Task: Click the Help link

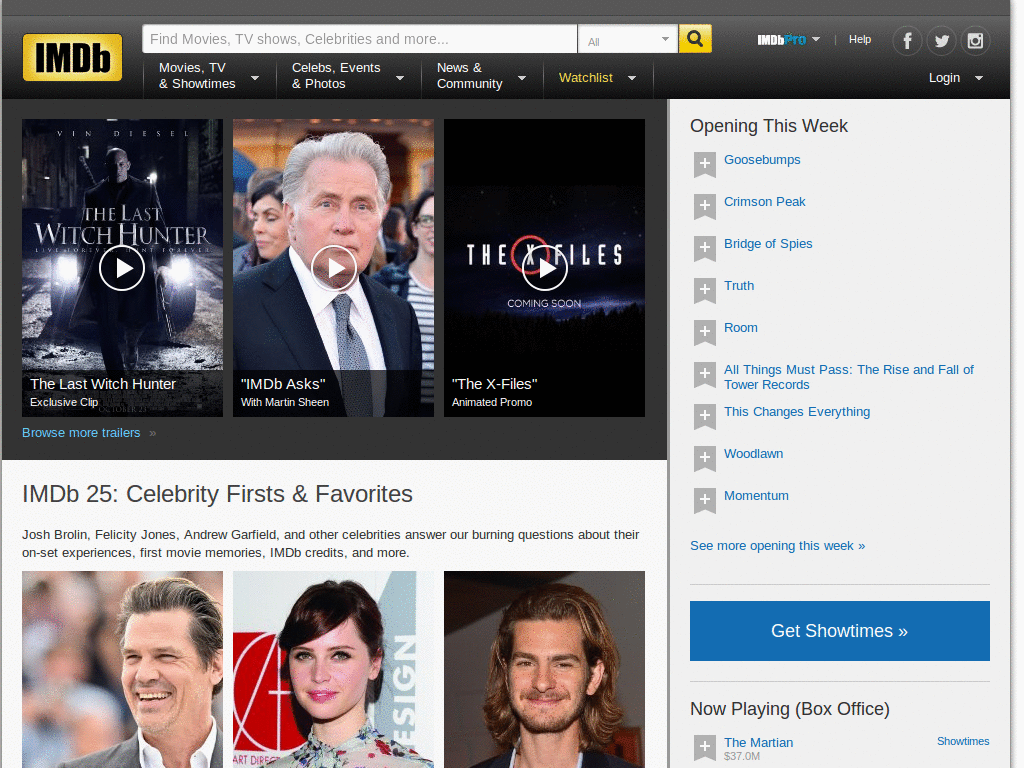Action: coord(859,39)
